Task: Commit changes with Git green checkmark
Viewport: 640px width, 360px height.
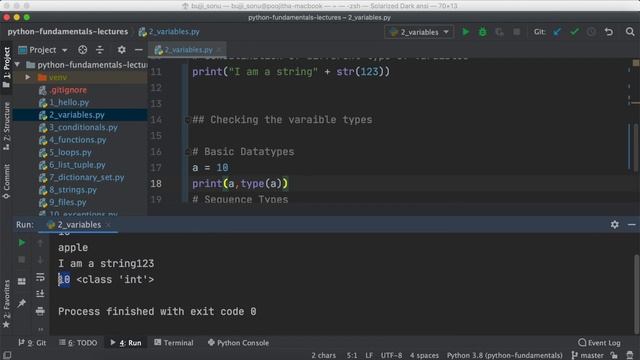Action: [574, 32]
